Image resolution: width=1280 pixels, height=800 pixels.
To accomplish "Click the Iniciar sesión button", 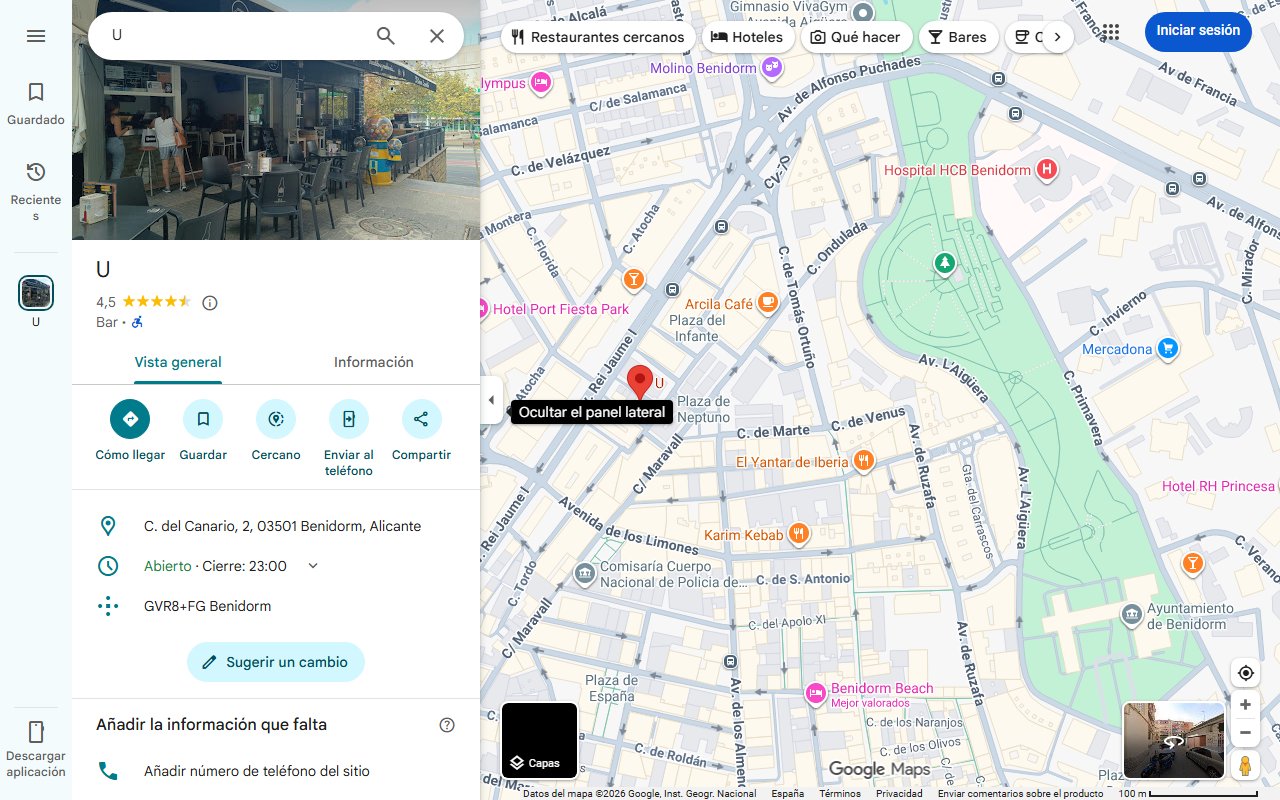I will 1197,31.
